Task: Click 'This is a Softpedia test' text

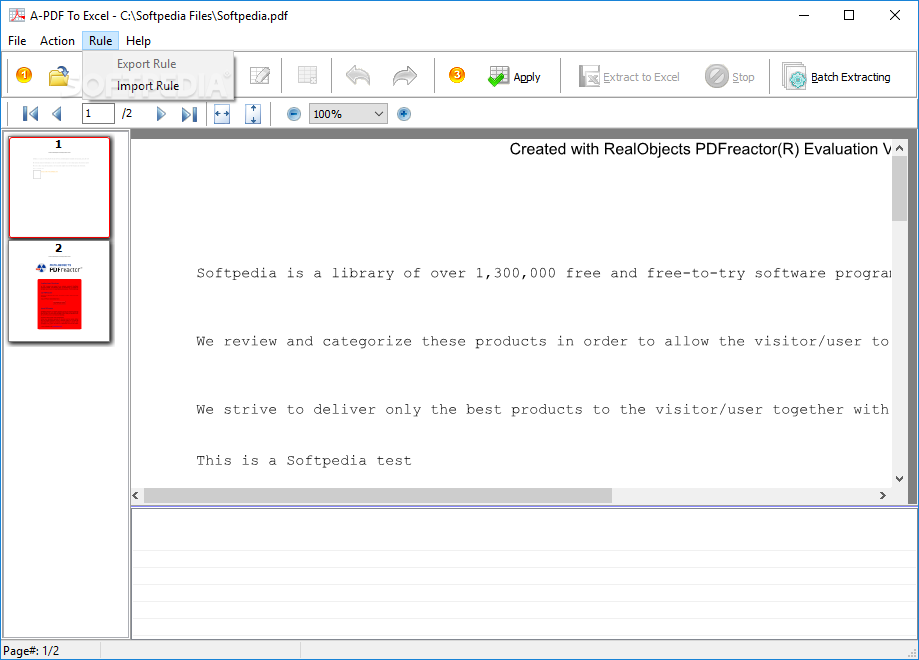Action: (304, 461)
